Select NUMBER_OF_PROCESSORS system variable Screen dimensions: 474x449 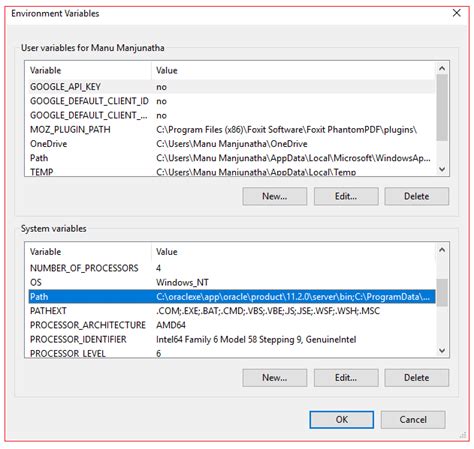[x=232, y=268]
